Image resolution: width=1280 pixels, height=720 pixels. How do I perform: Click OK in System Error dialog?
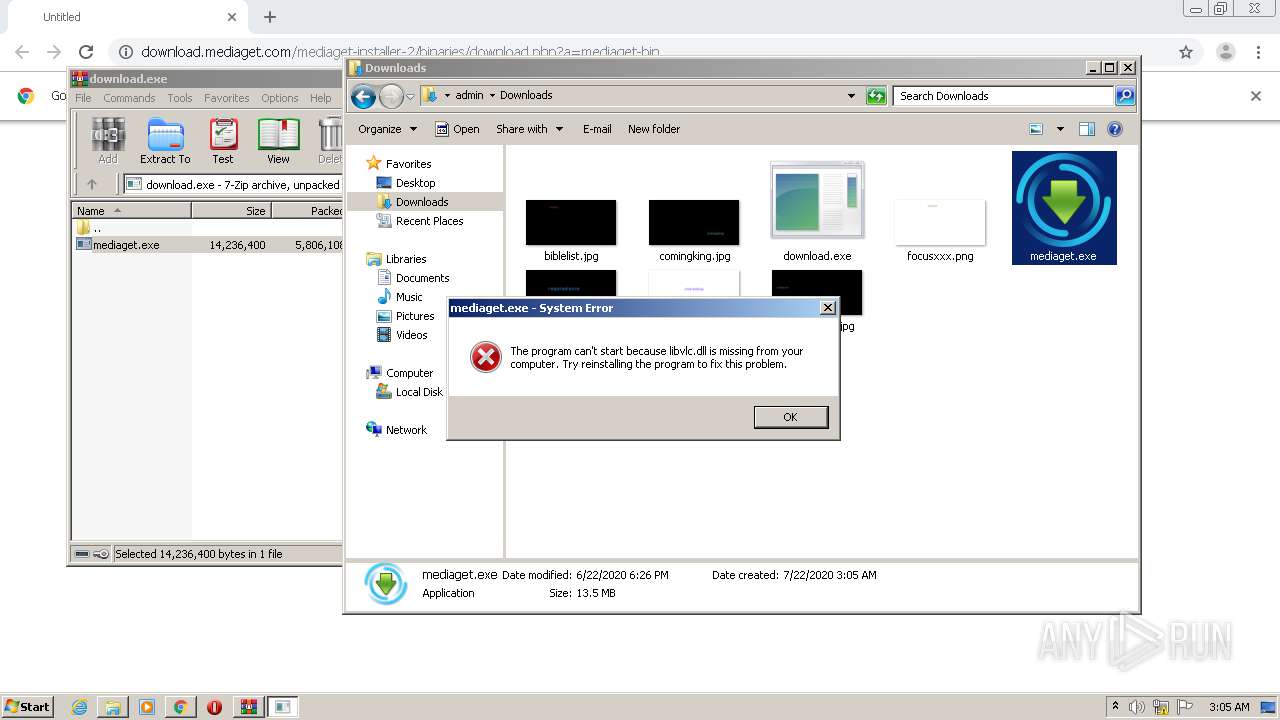(x=790, y=417)
